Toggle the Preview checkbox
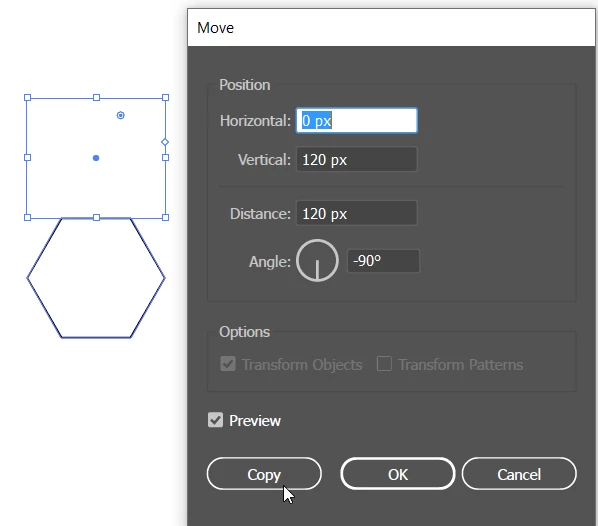 pyautogui.click(x=215, y=420)
